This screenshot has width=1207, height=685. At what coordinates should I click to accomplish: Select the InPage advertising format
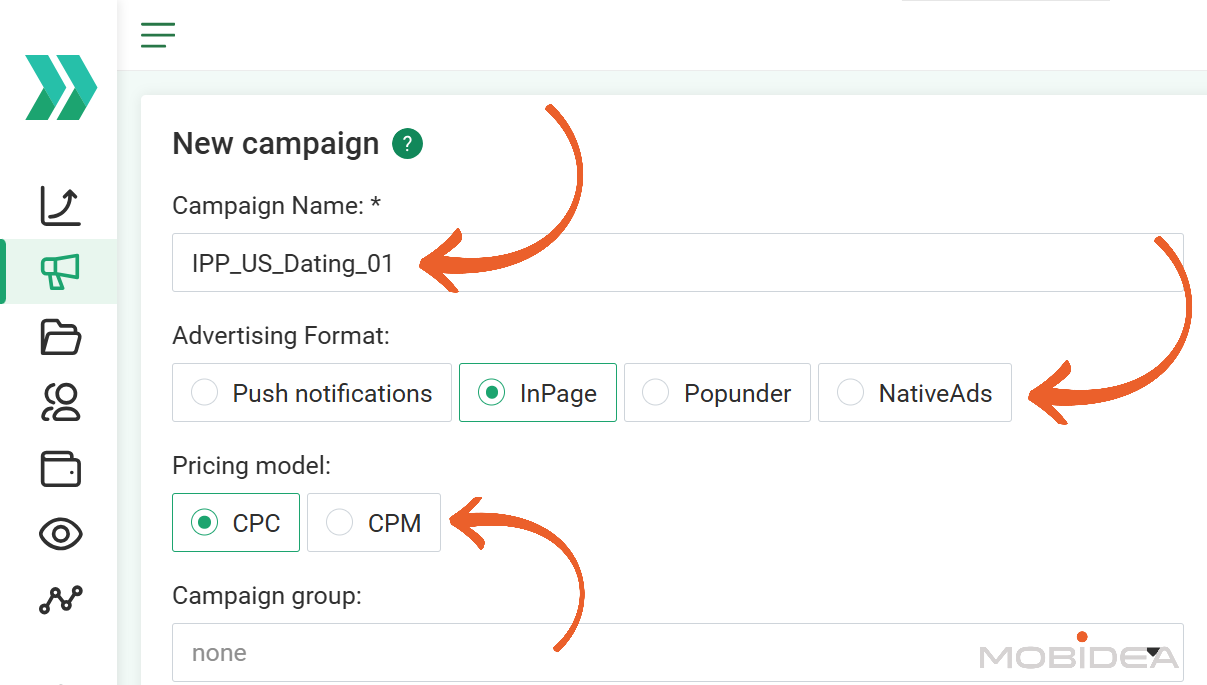coord(538,393)
